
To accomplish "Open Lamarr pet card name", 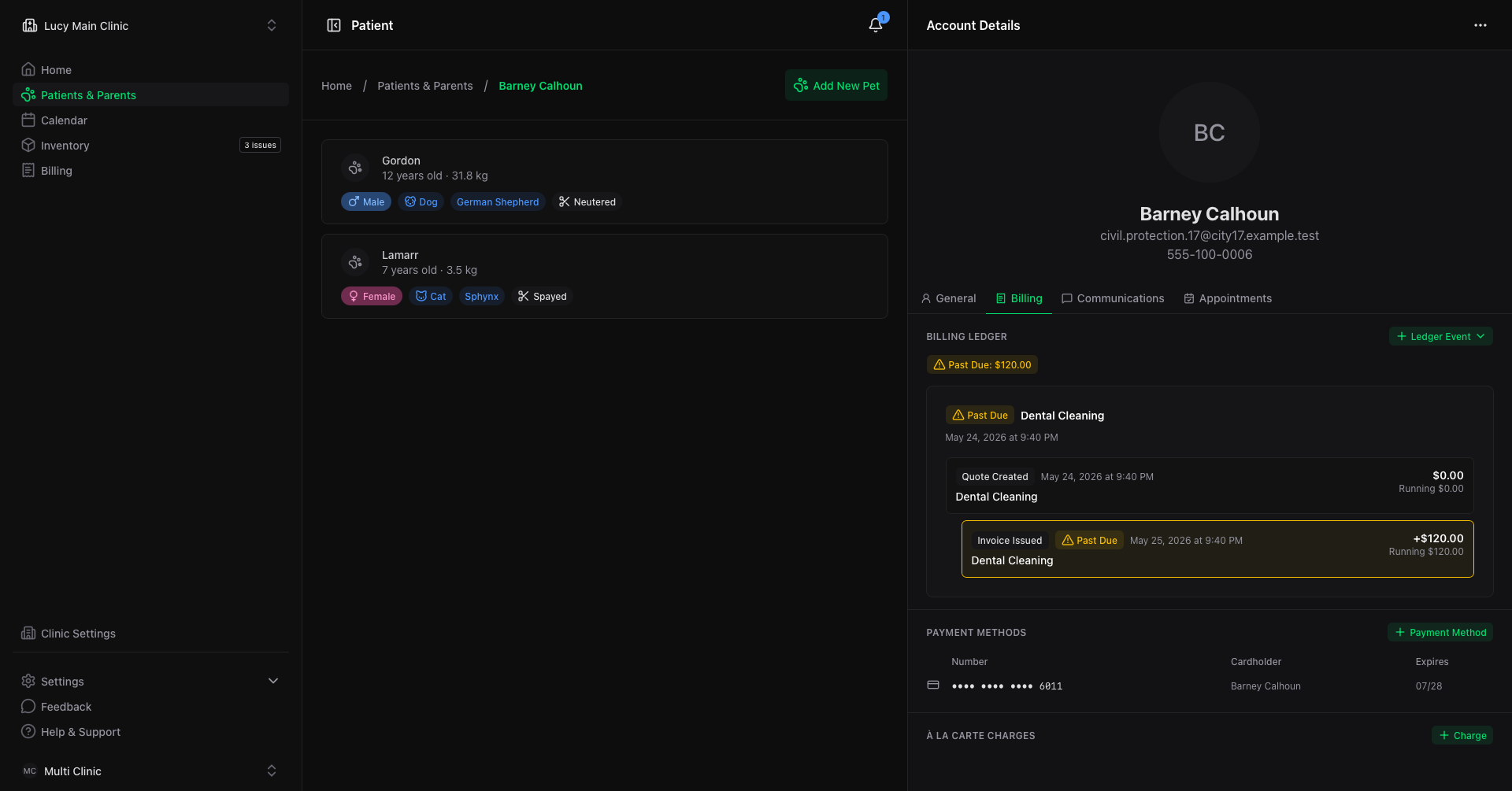I will 400,255.
